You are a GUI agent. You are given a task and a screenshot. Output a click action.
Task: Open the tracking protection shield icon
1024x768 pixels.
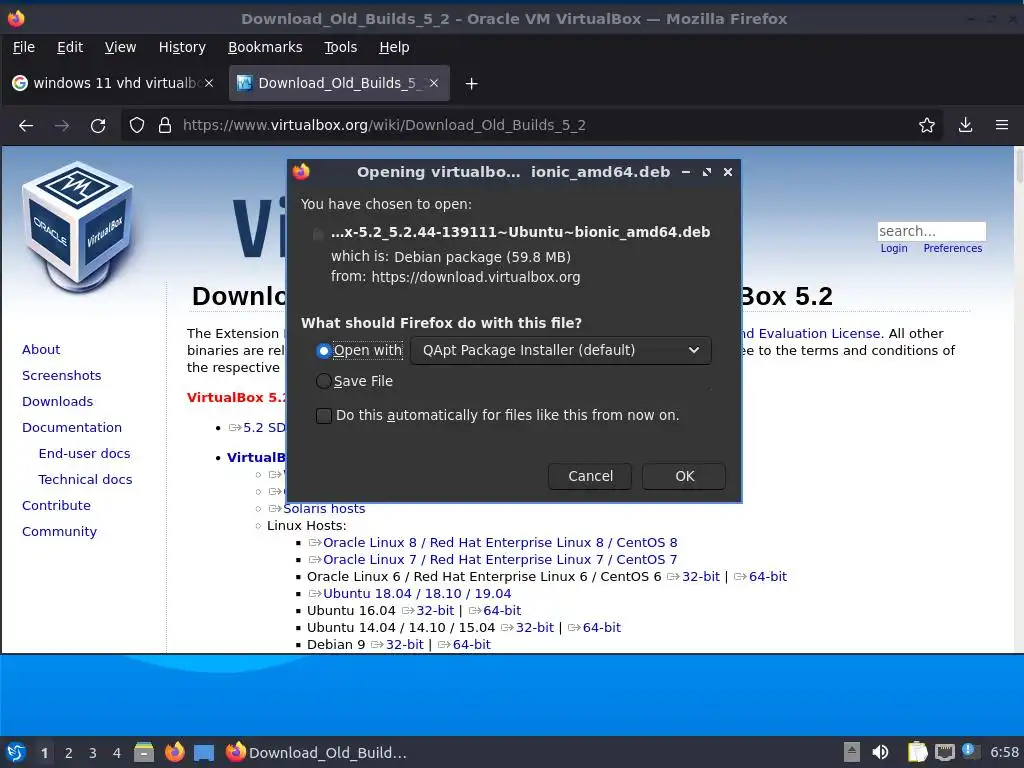point(136,125)
